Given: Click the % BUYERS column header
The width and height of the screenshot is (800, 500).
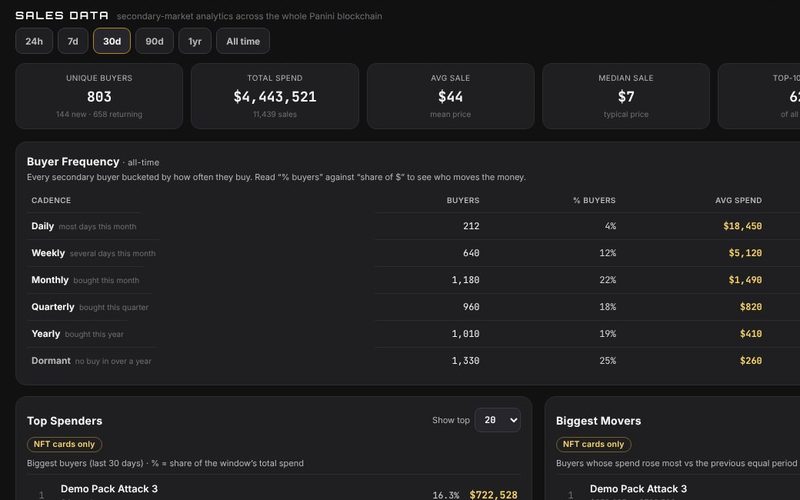Looking at the screenshot, I should tap(594, 201).
